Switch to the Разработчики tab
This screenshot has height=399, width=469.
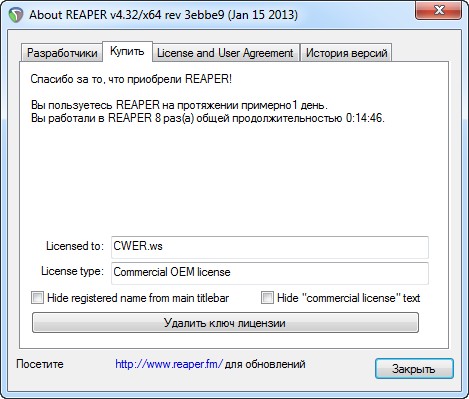(62, 53)
